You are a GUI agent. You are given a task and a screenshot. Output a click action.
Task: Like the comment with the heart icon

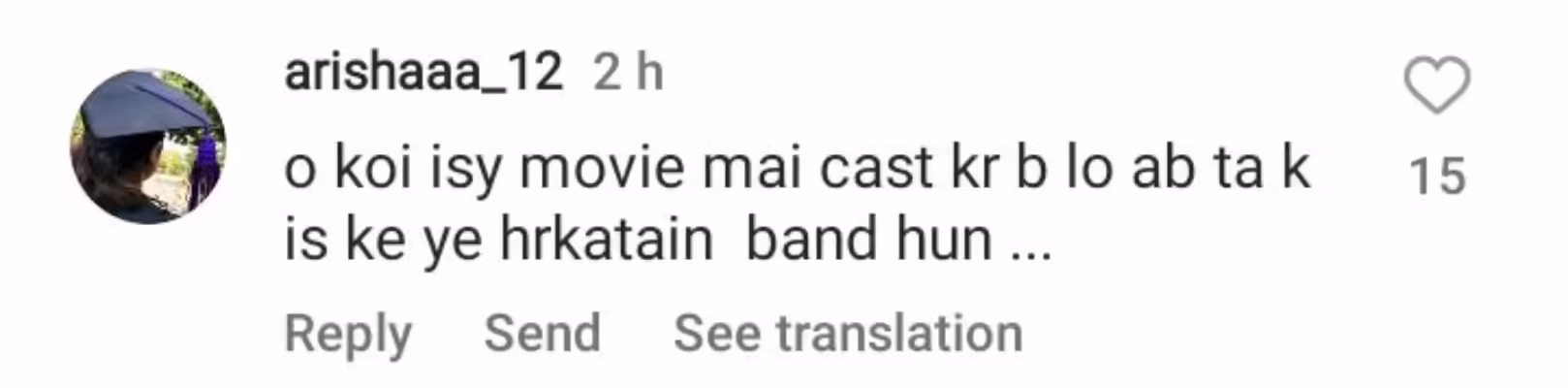coord(1437,85)
